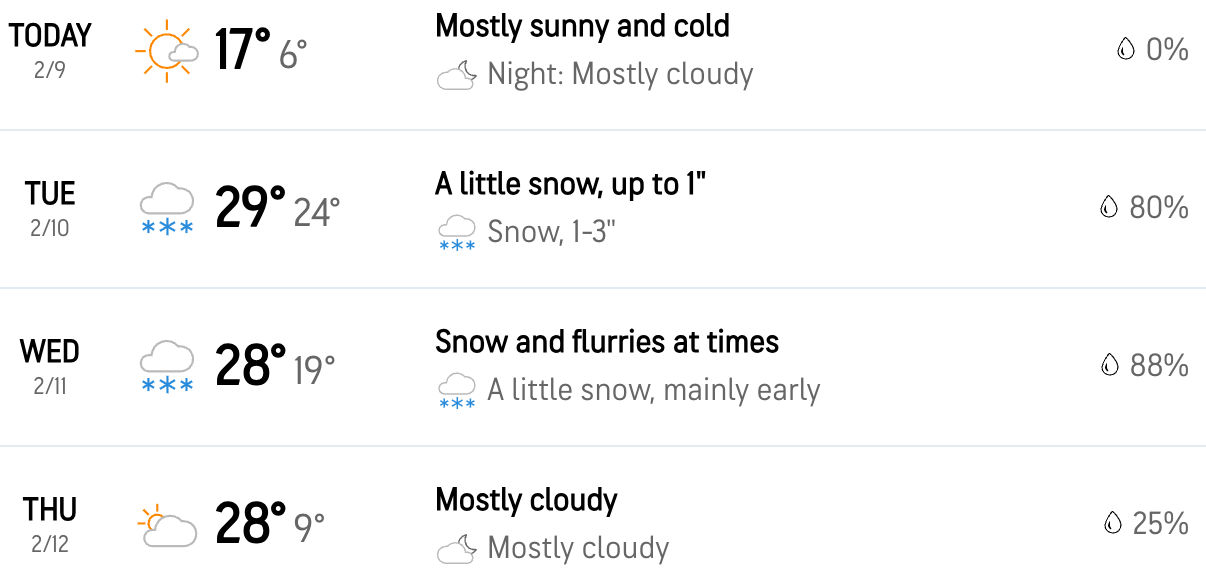The image size is (1206, 574).
Task: Open the TODAY 2/9 forecast
Action: [x=50, y=48]
